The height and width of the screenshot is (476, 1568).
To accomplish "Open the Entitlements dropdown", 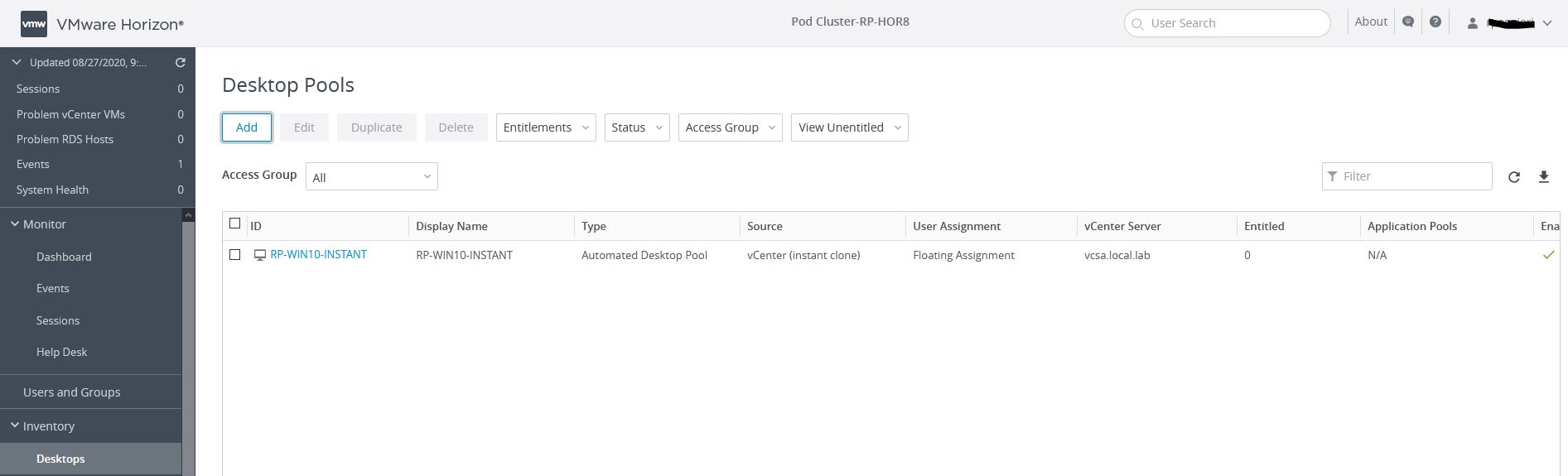I will tap(546, 127).
